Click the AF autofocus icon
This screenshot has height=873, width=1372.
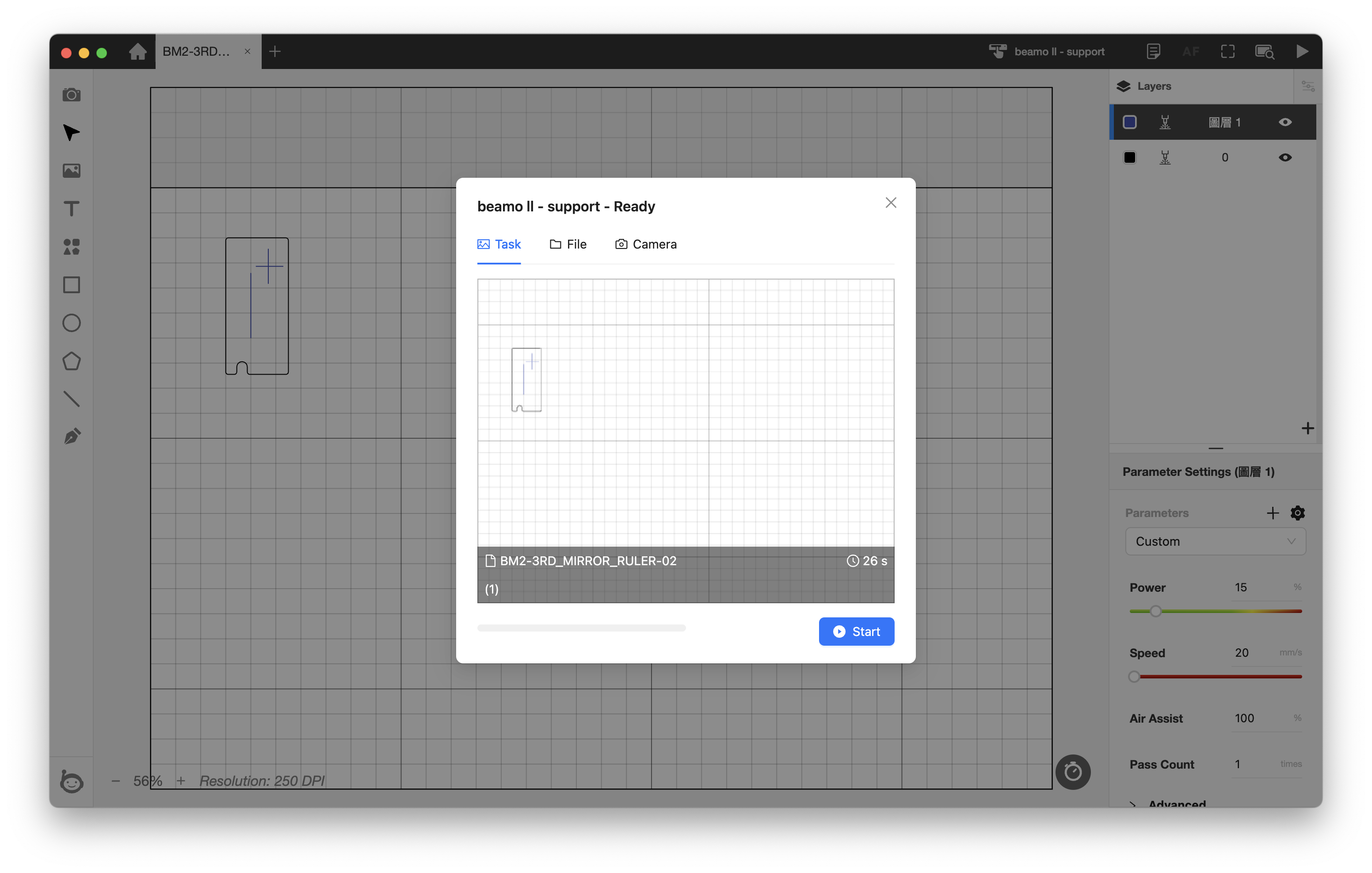pos(1190,51)
